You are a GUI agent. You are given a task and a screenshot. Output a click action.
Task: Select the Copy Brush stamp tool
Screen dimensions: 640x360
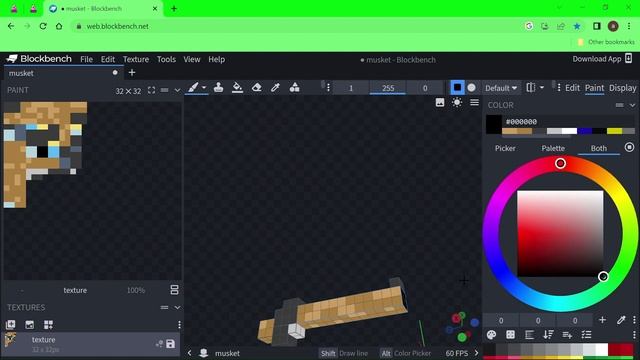(x=218, y=87)
